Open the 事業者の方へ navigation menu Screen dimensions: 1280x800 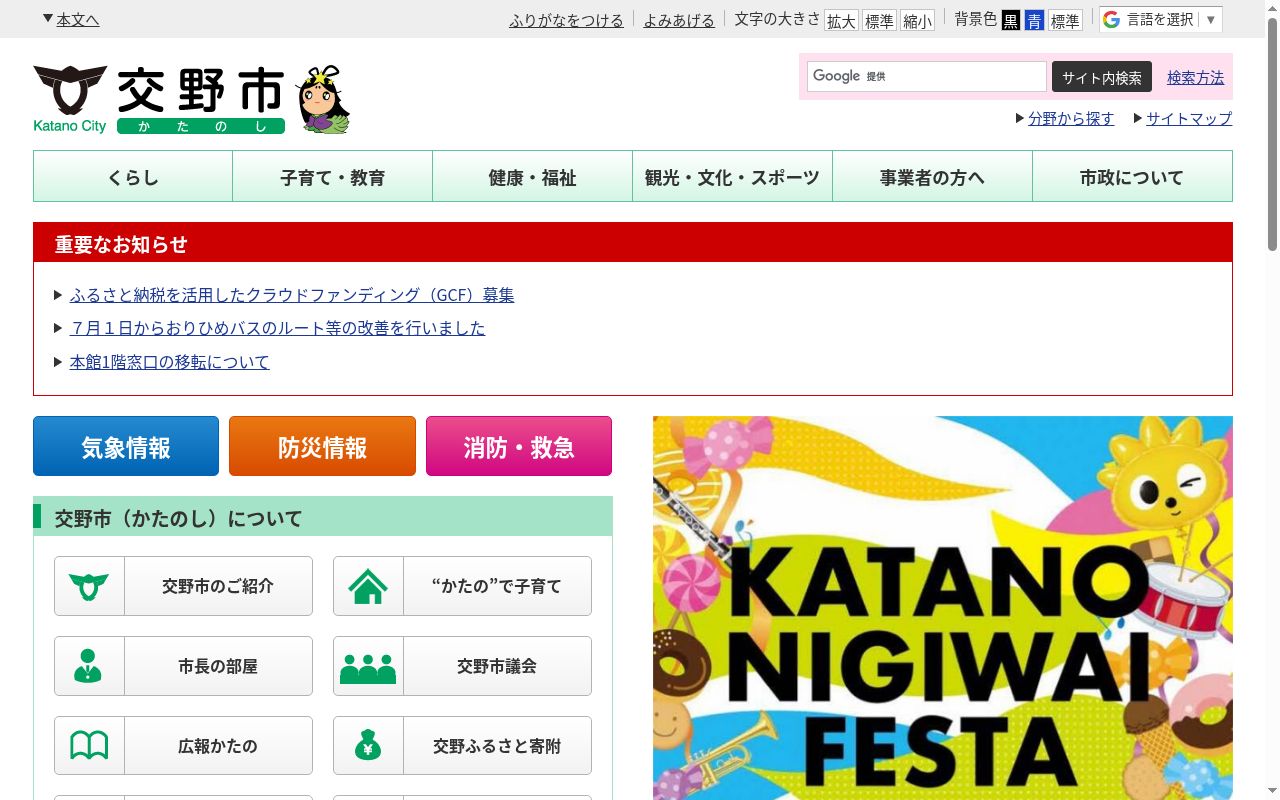click(933, 177)
